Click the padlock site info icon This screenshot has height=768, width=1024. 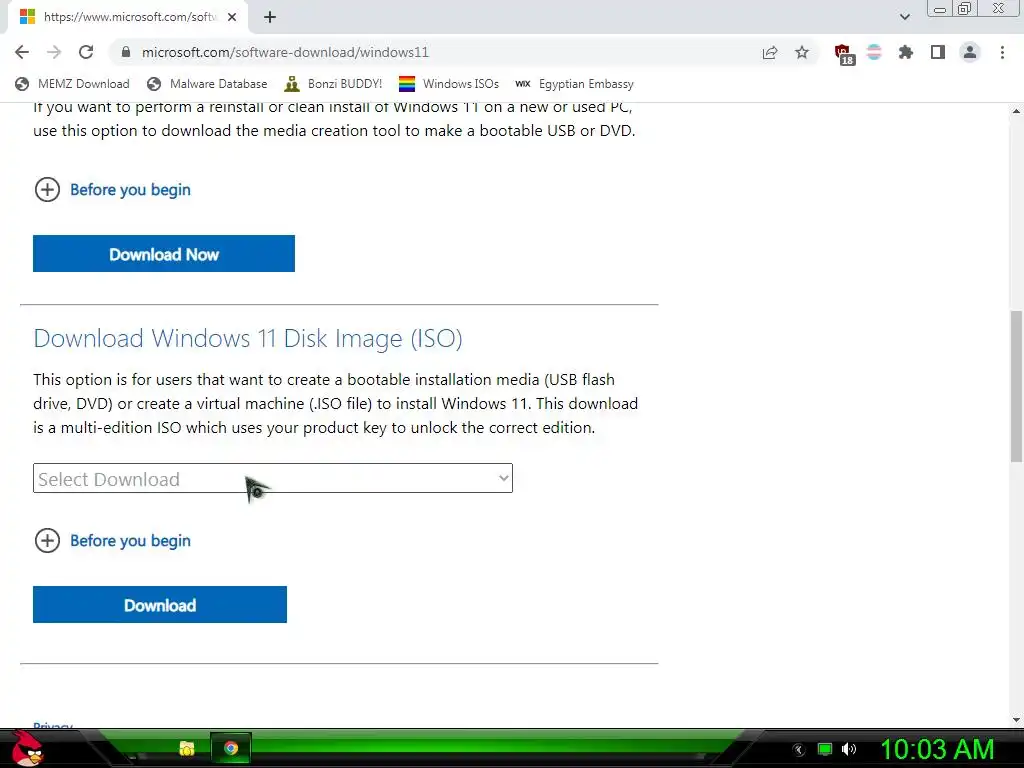126,52
